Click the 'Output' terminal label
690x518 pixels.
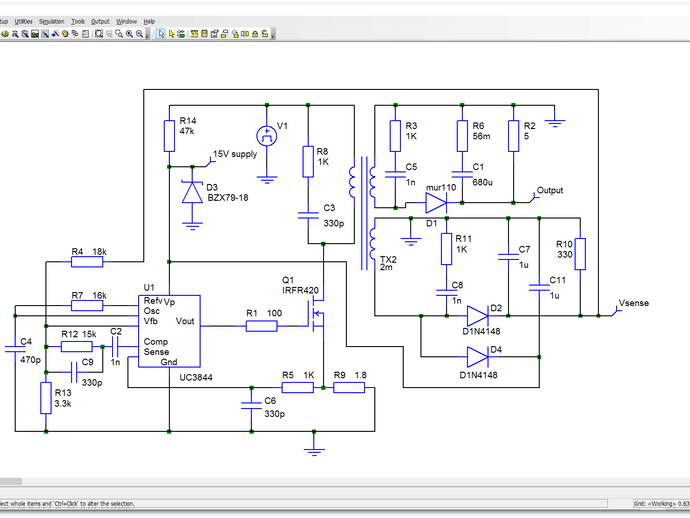click(550, 190)
